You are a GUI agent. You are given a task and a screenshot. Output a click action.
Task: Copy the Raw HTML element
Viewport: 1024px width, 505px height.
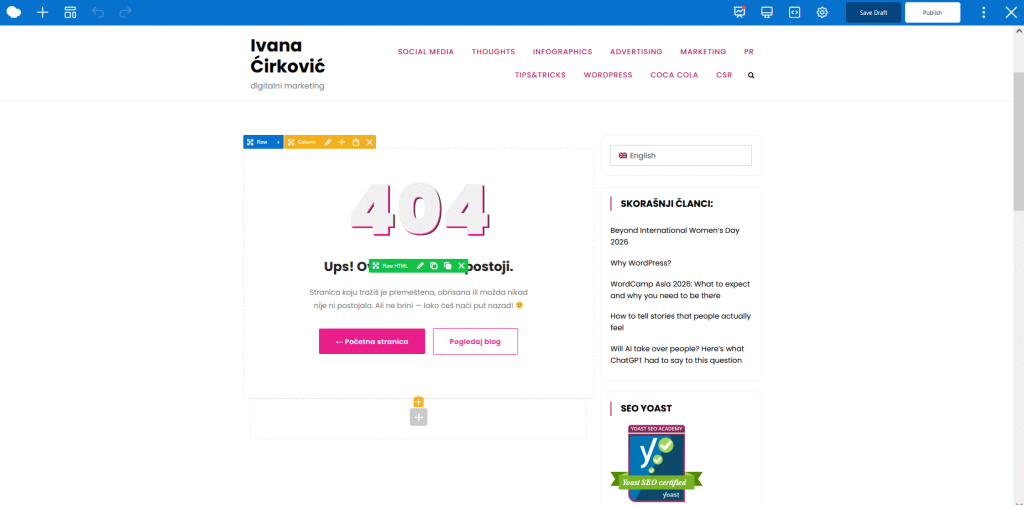point(434,266)
